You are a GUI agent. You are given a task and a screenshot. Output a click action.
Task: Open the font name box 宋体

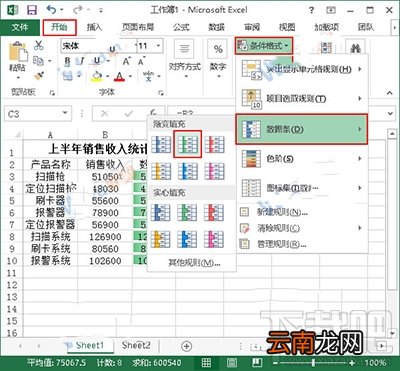(x=98, y=46)
